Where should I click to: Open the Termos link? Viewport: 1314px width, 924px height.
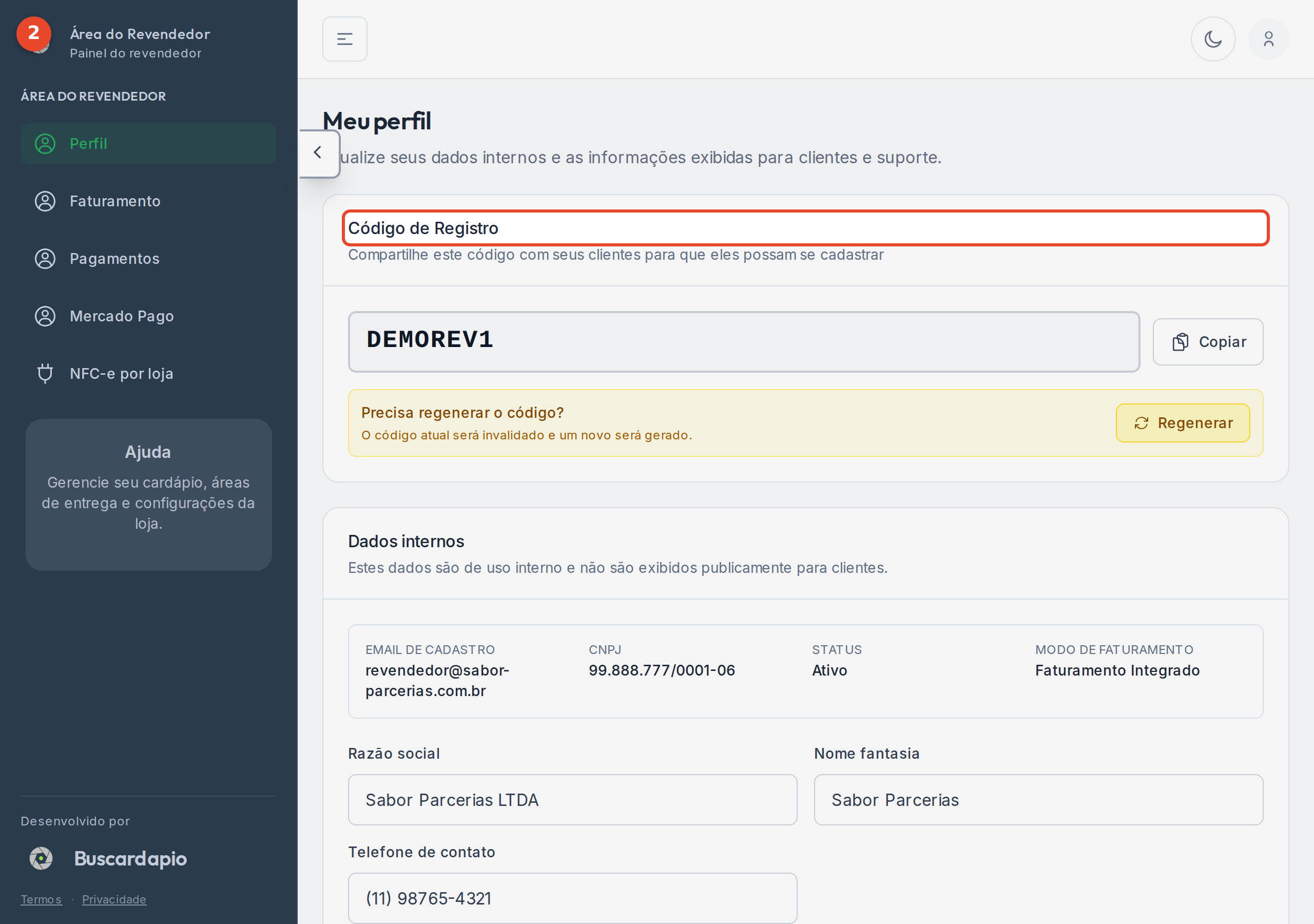[x=41, y=899]
